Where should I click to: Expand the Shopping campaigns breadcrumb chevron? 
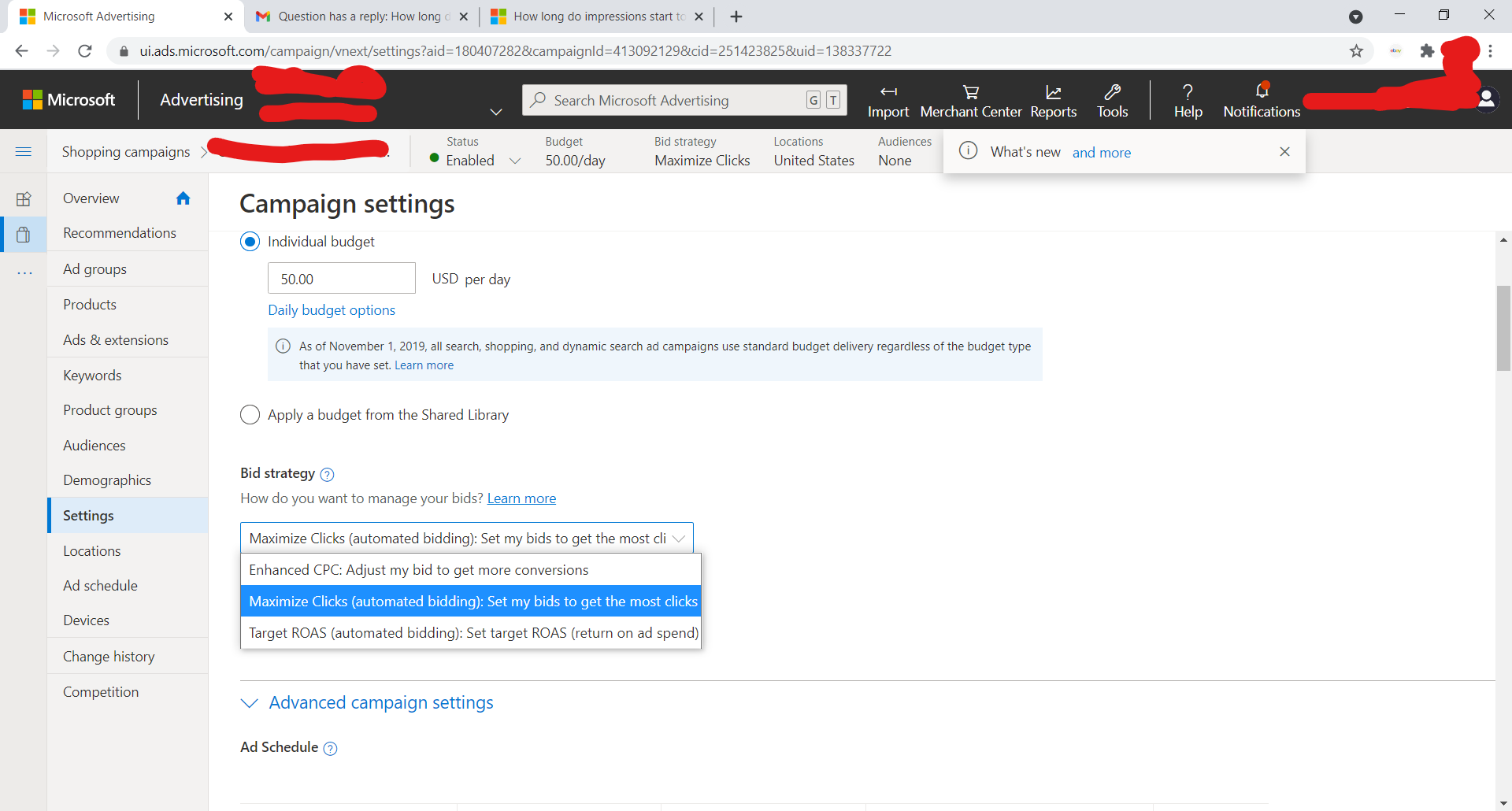pos(204,151)
